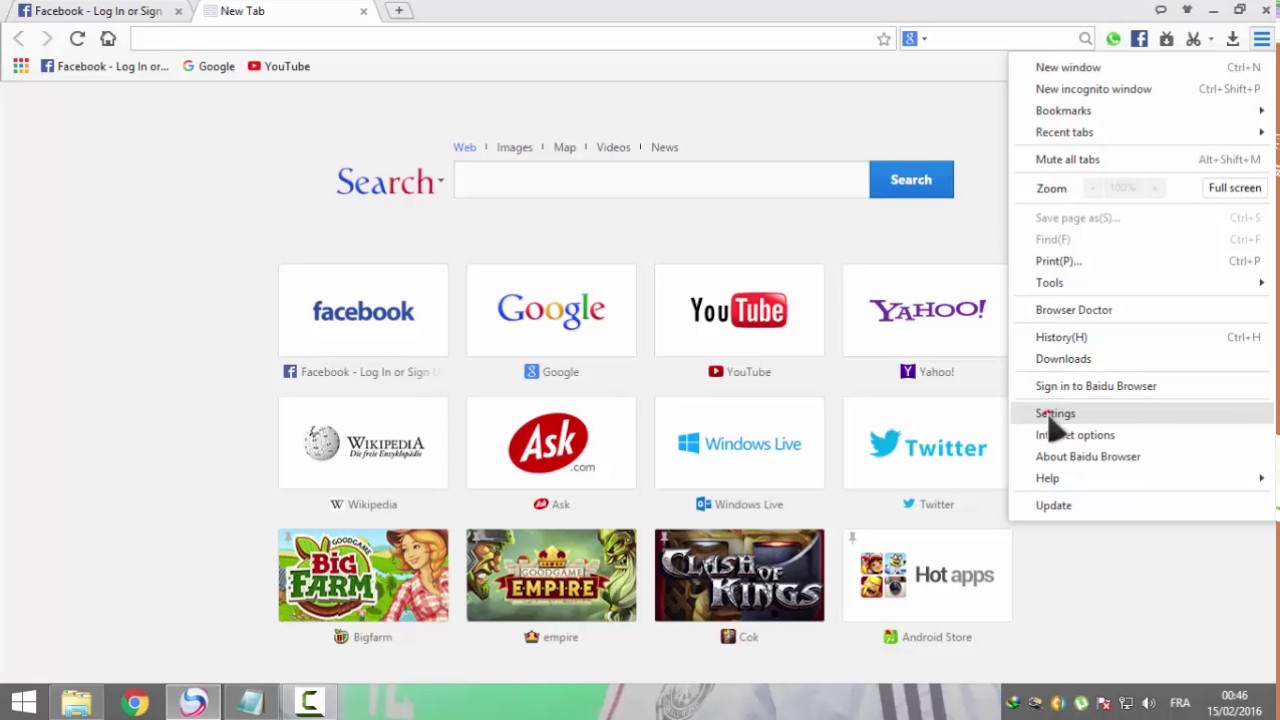Click the back navigation arrow
The width and height of the screenshot is (1280, 720).
pyautogui.click(x=18, y=38)
